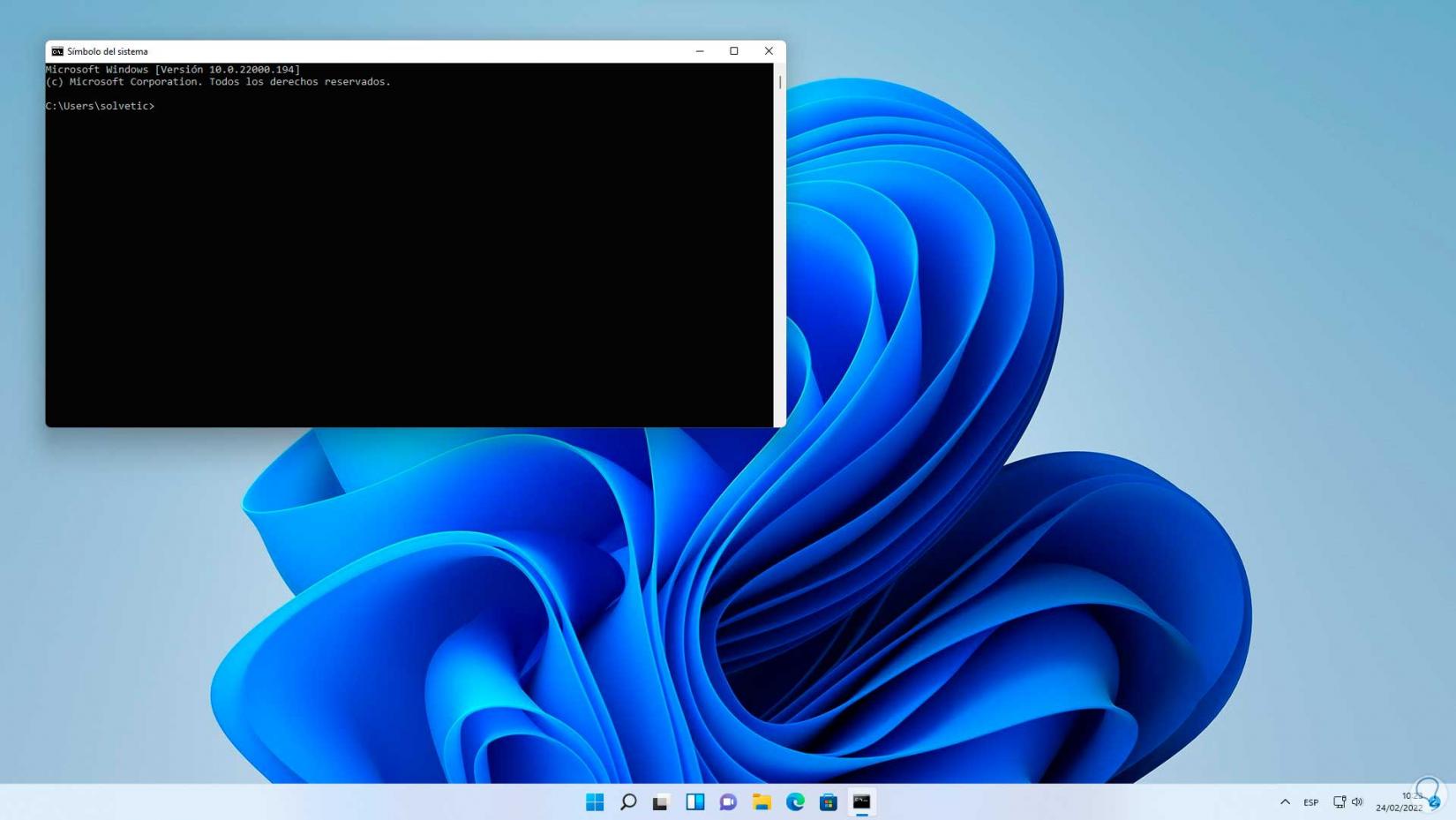The width and height of the screenshot is (1456, 820).
Task: Minimize the Símbolo del sistema window
Action: pyautogui.click(x=700, y=51)
